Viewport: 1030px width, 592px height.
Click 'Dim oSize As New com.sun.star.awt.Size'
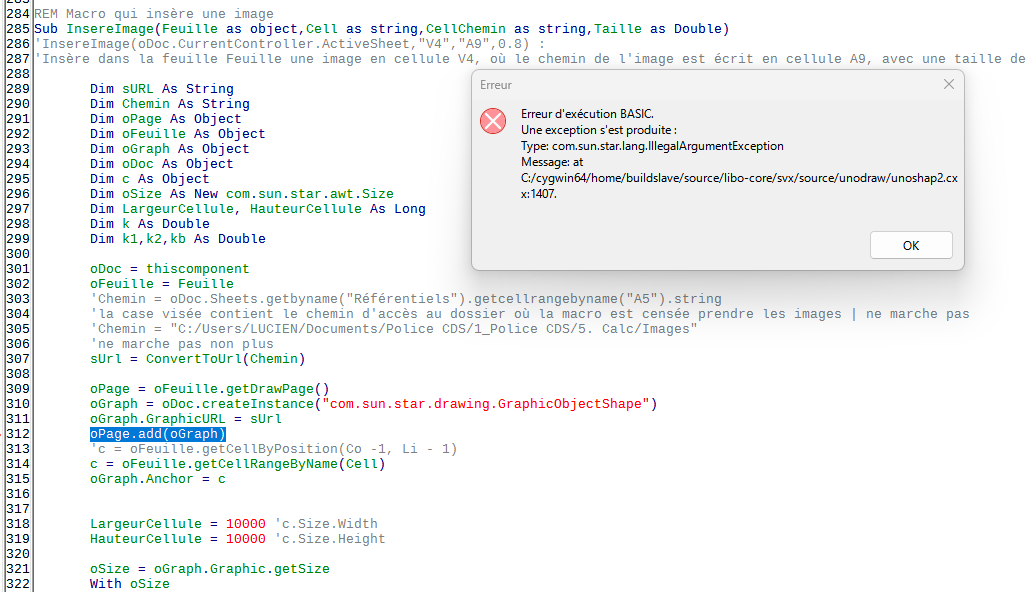pos(242,194)
